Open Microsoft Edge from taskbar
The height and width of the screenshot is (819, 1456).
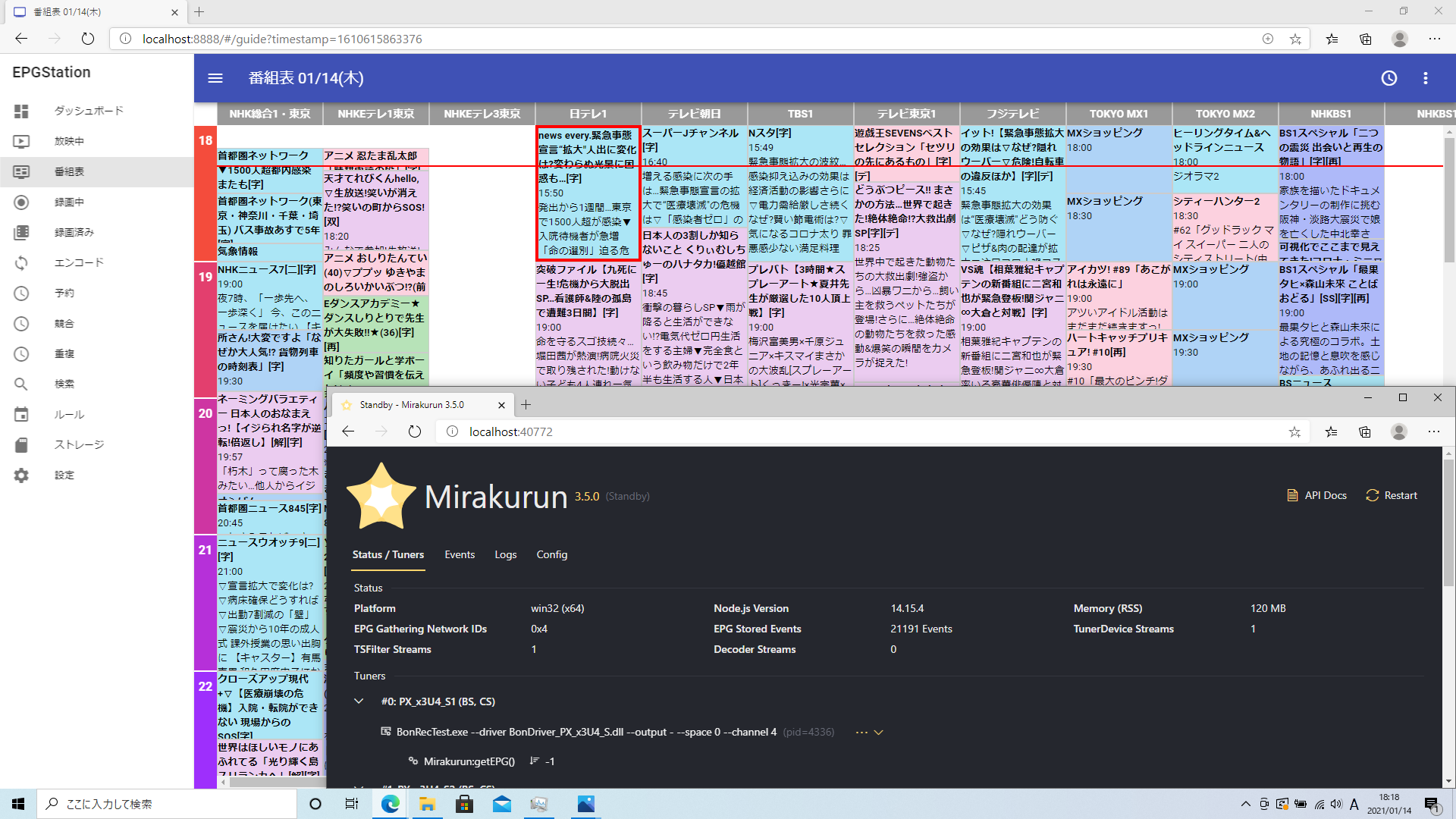point(390,804)
